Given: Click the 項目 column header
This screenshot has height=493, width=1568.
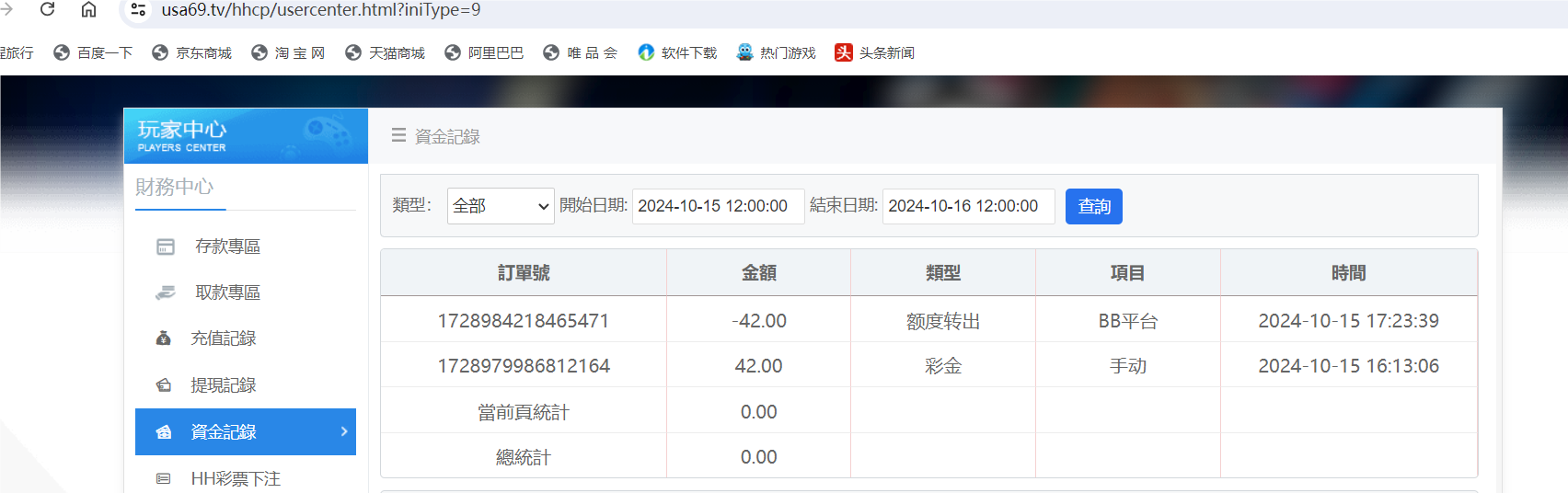Looking at the screenshot, I should [x=1128, y=273].
